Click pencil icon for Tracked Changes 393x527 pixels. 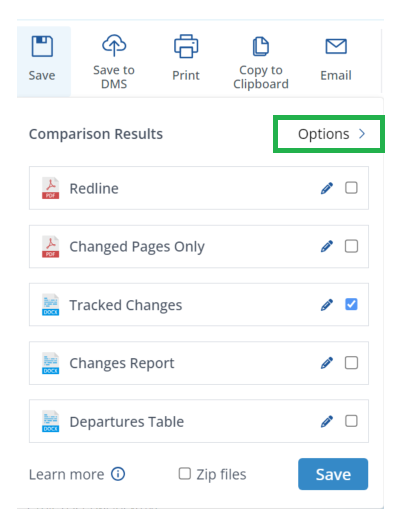(x=326, y=305)
